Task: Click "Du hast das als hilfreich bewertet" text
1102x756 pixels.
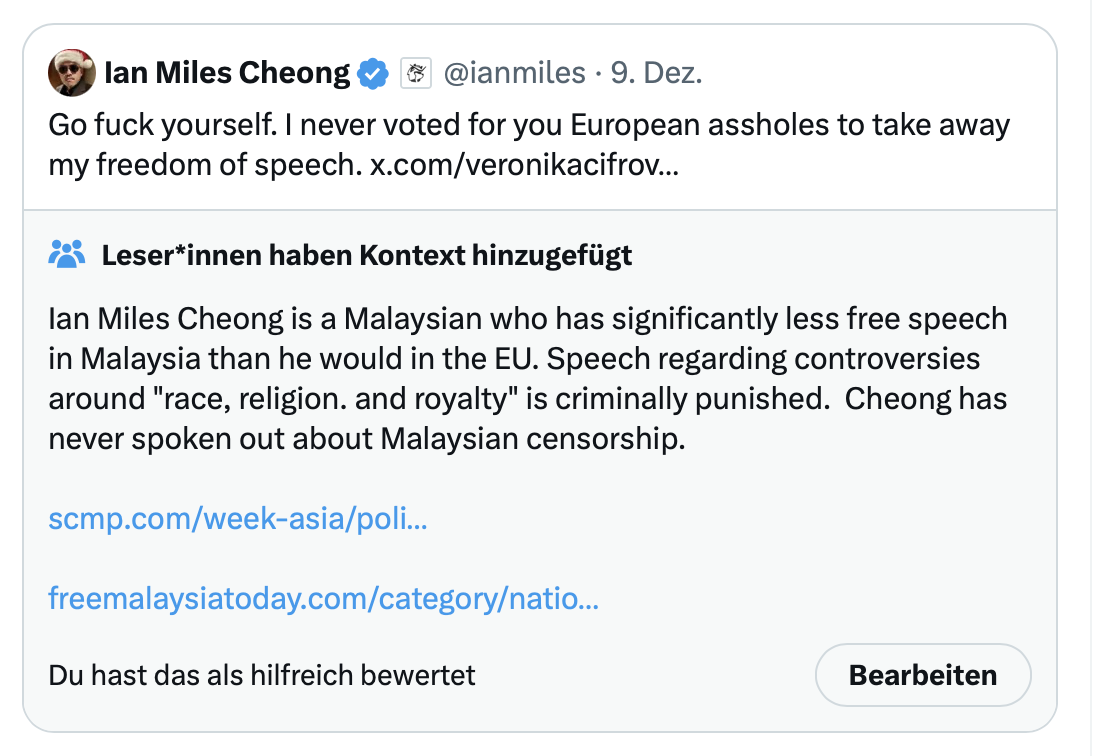Action: (262, 675)
